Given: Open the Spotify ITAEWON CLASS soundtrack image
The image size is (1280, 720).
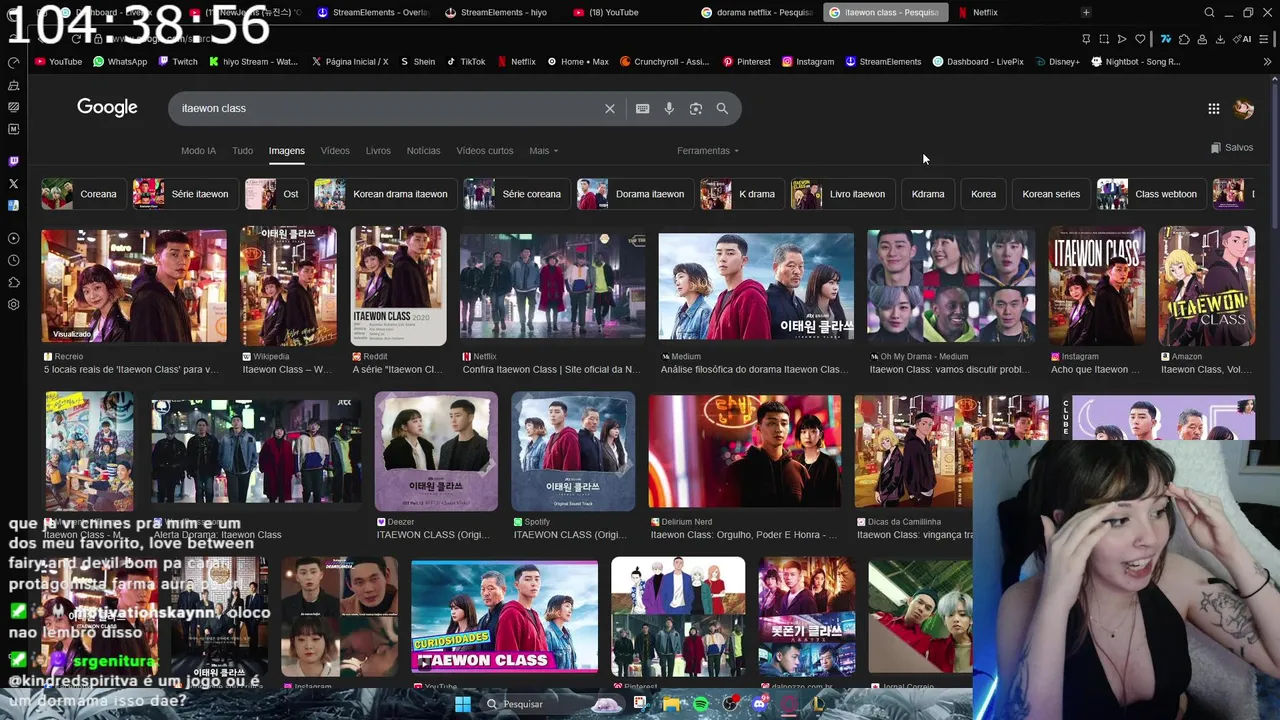Looking at the screenshot, I should coord(573,452).
